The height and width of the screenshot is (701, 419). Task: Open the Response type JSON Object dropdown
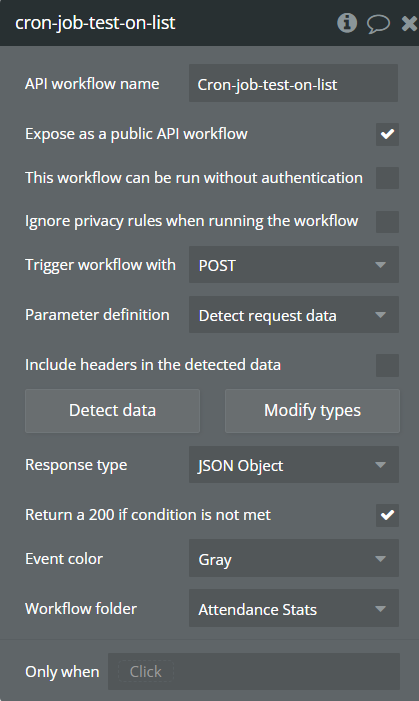pos(294,465)
